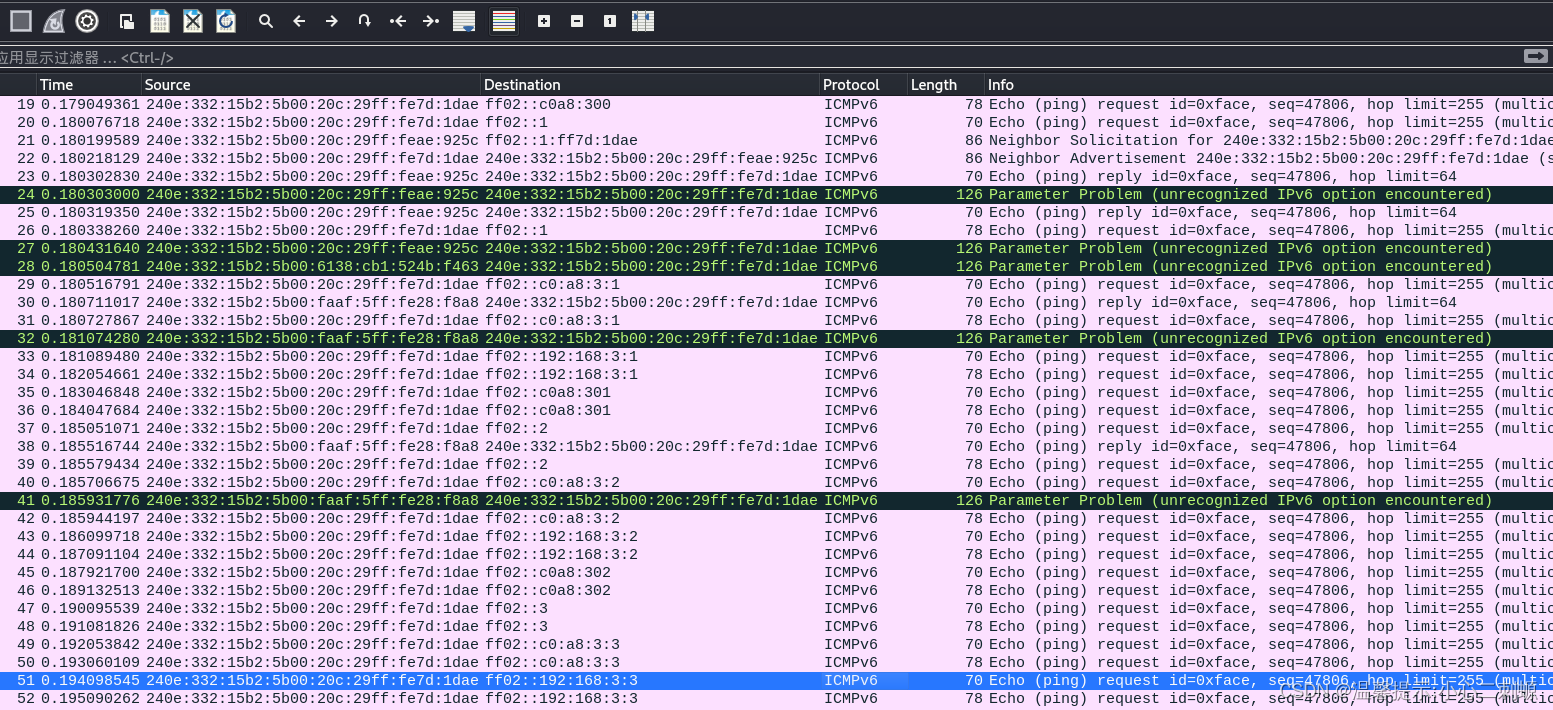The height and width of the screenshot is (710, 1553).
Task: Zoom out of the packet list
Action: [577, 20]
